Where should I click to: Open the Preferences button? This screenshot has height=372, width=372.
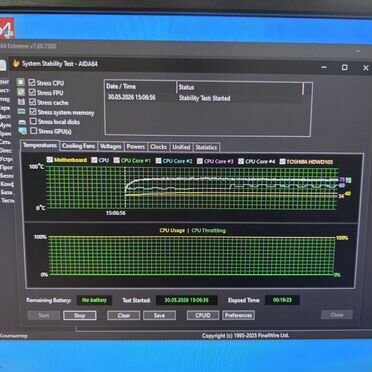point(238,315)
